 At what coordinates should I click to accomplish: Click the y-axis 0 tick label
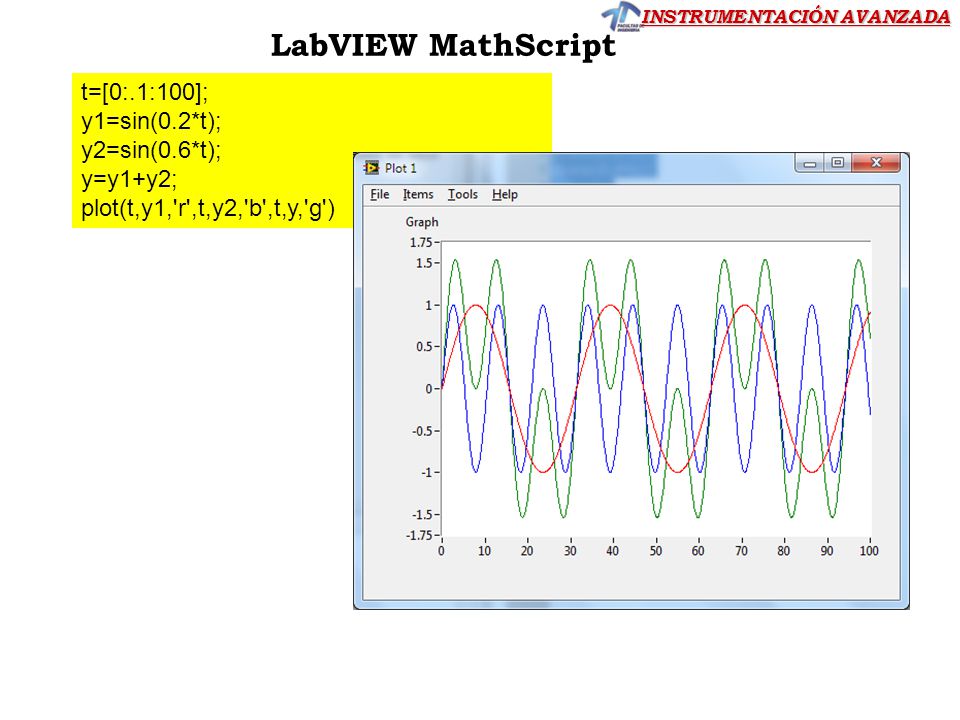click(x=429, y=389)
